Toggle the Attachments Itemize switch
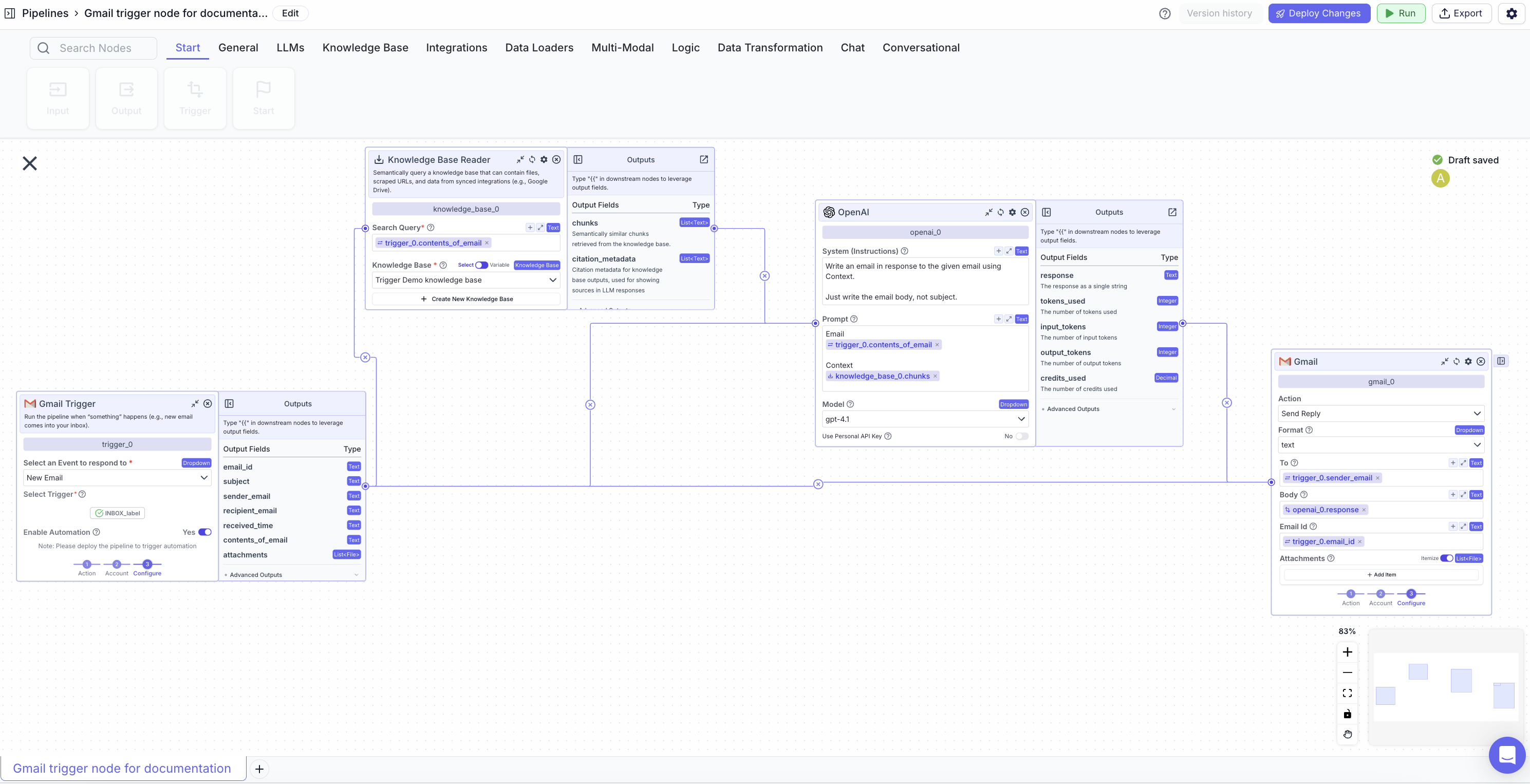Image resolution: width=1530 pixels, height=784 pixels. point(1447,558)
